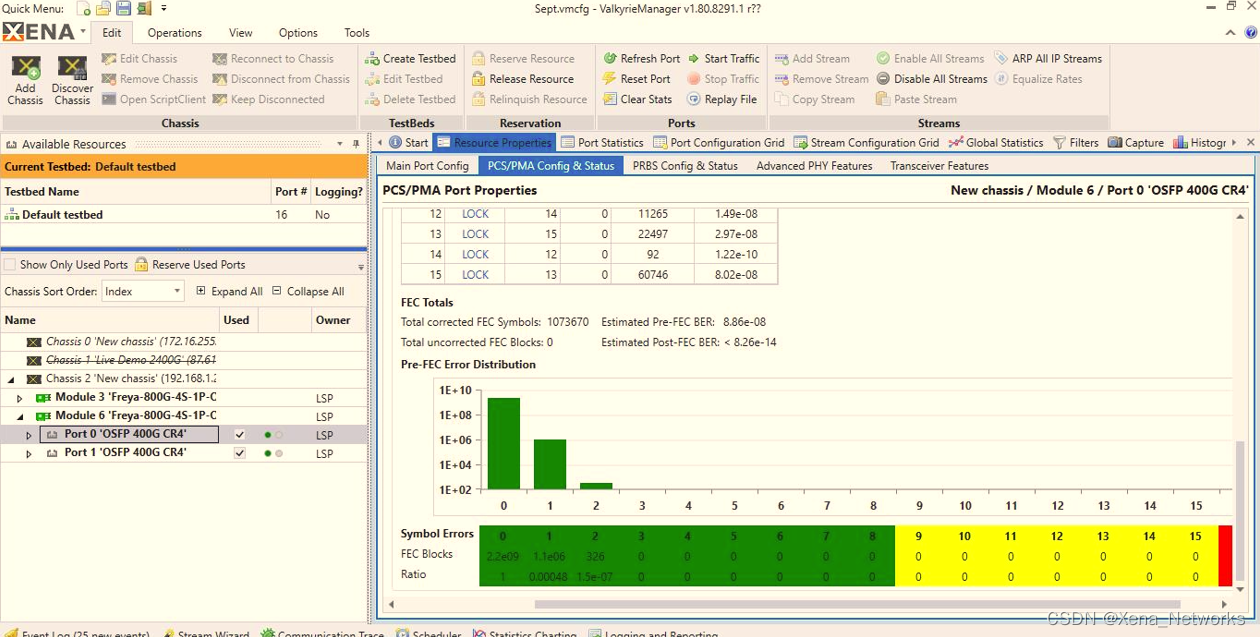The width and height of the screenshot is (1260, 637).
Task: Click LOCK link in row 14
Action: (x=475, y=255)
